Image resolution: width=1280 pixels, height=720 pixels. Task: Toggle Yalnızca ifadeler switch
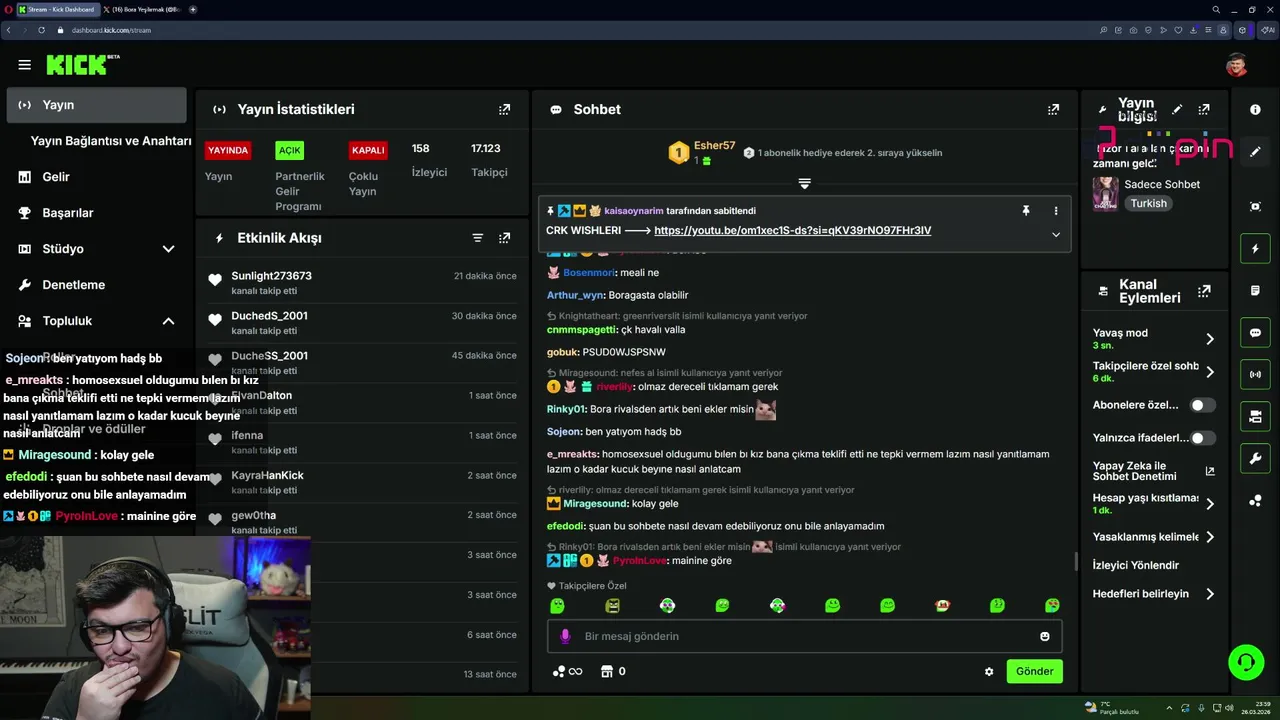pyautogui.click(x=1202, y=438)
